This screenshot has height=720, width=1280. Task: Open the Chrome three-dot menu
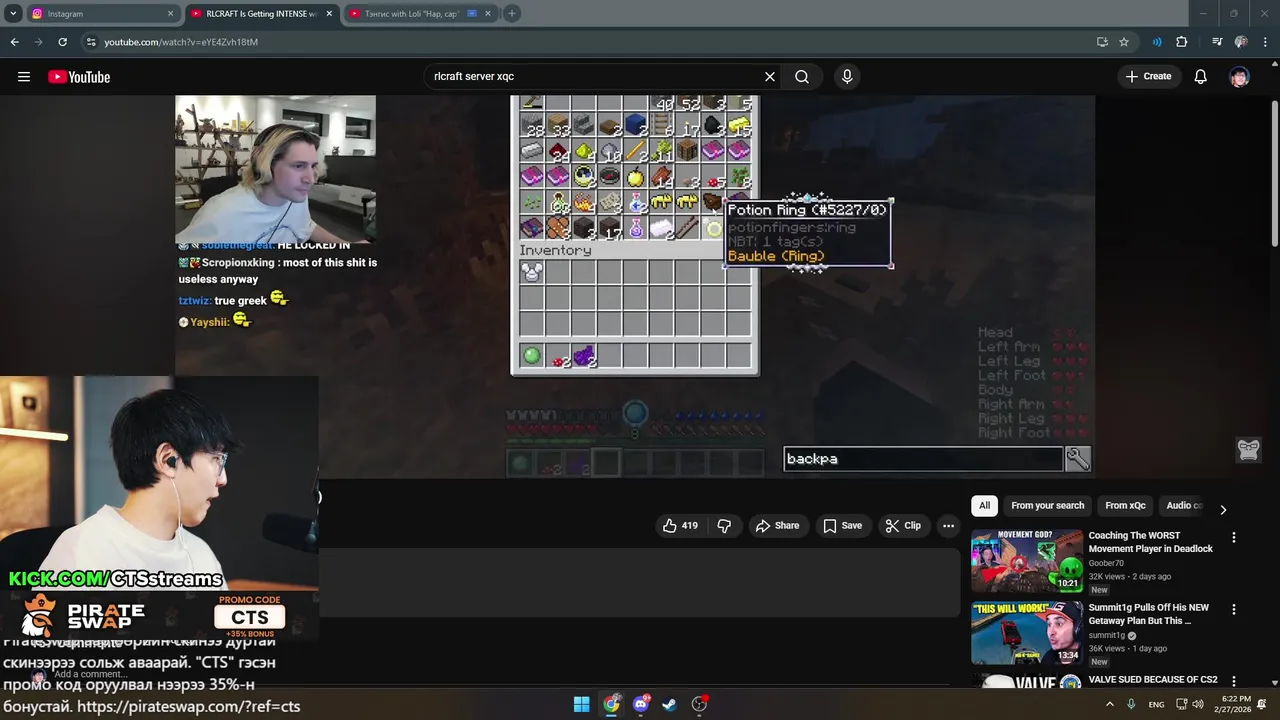(1265, 42)
